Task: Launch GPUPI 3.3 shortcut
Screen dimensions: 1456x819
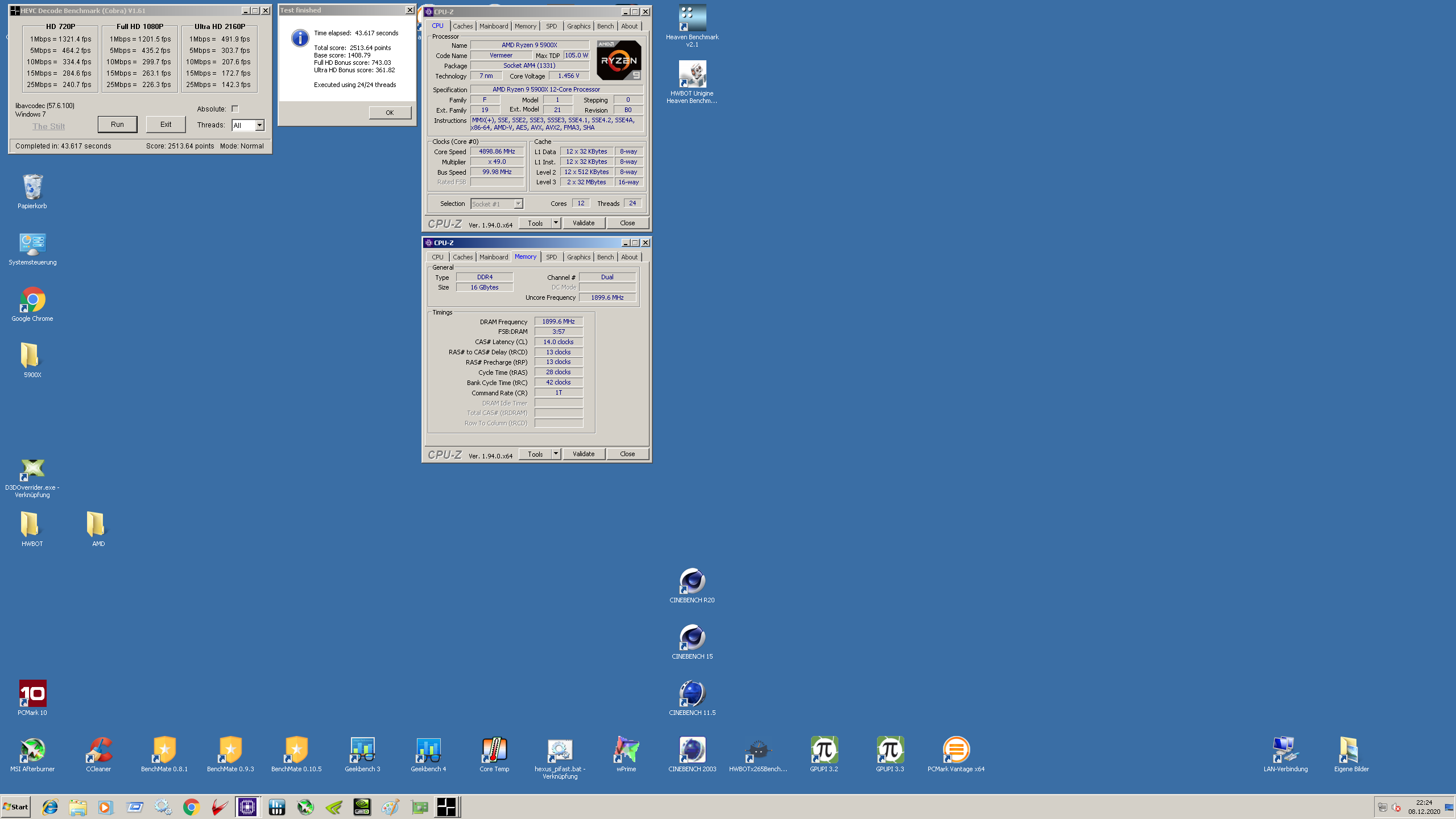Action: point(890,754)
